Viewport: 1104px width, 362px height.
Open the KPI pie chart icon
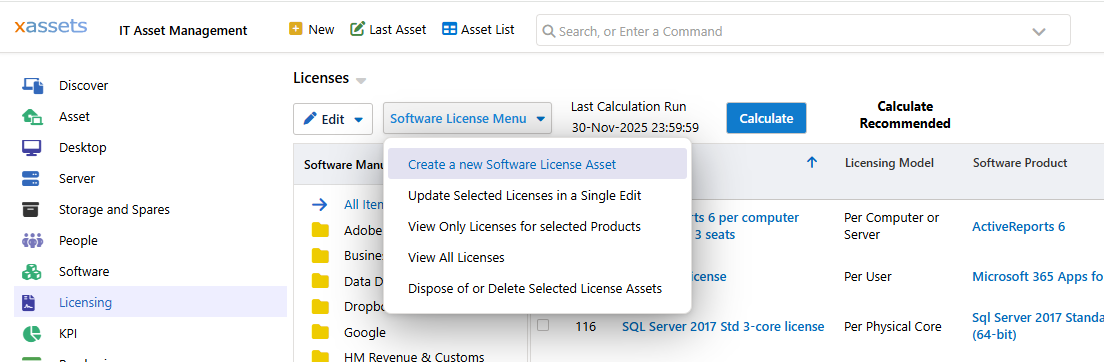tap(31, 333)
